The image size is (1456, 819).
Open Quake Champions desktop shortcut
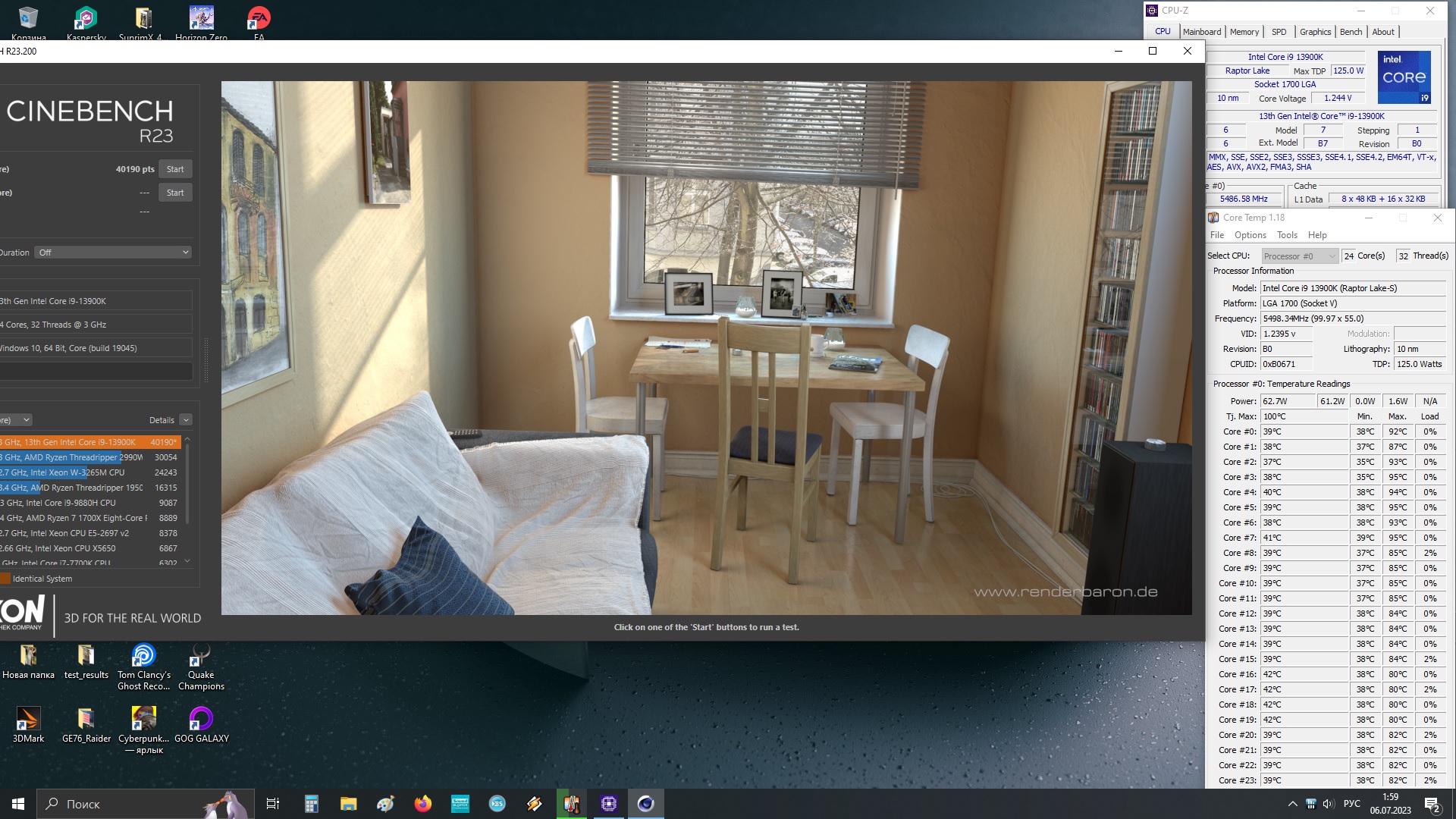[201, 655]
